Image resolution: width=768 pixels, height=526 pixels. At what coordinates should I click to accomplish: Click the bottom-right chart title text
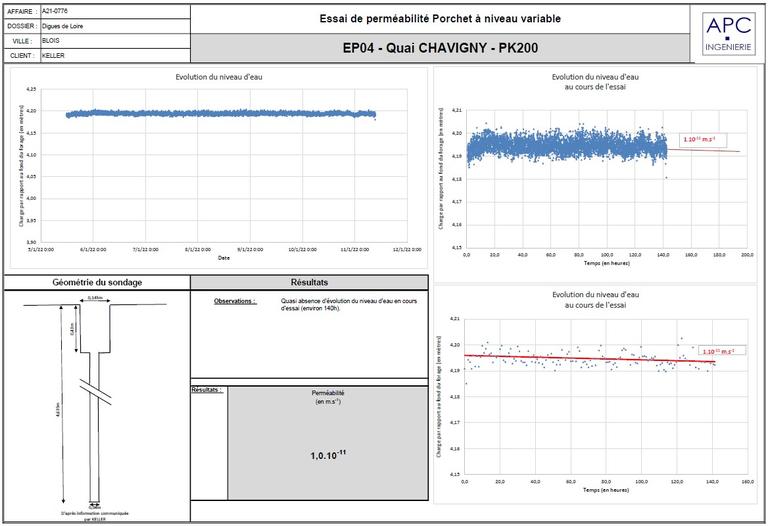595,300
